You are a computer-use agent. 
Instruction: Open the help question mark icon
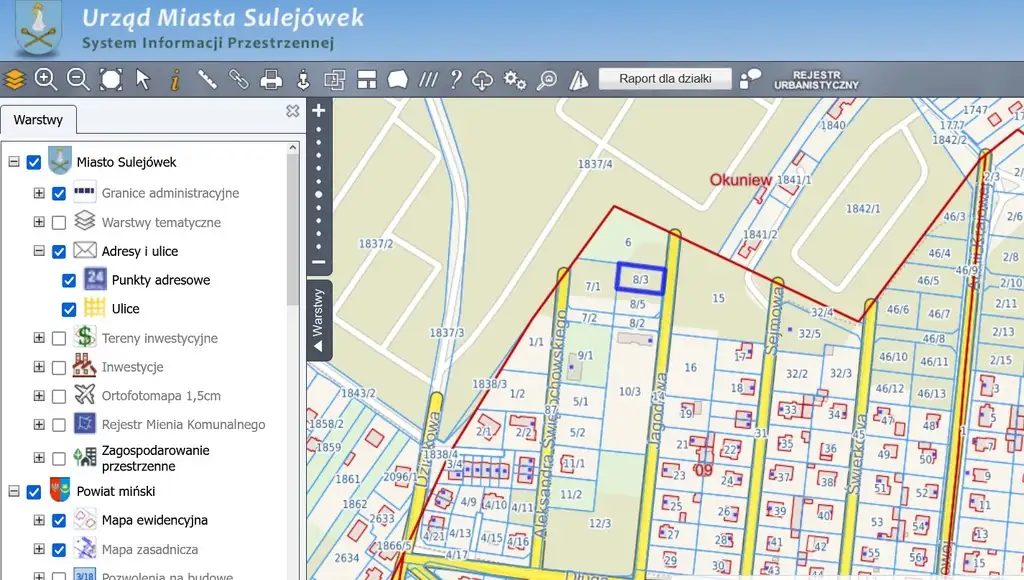pyautogui.click(x=455, y=79)
